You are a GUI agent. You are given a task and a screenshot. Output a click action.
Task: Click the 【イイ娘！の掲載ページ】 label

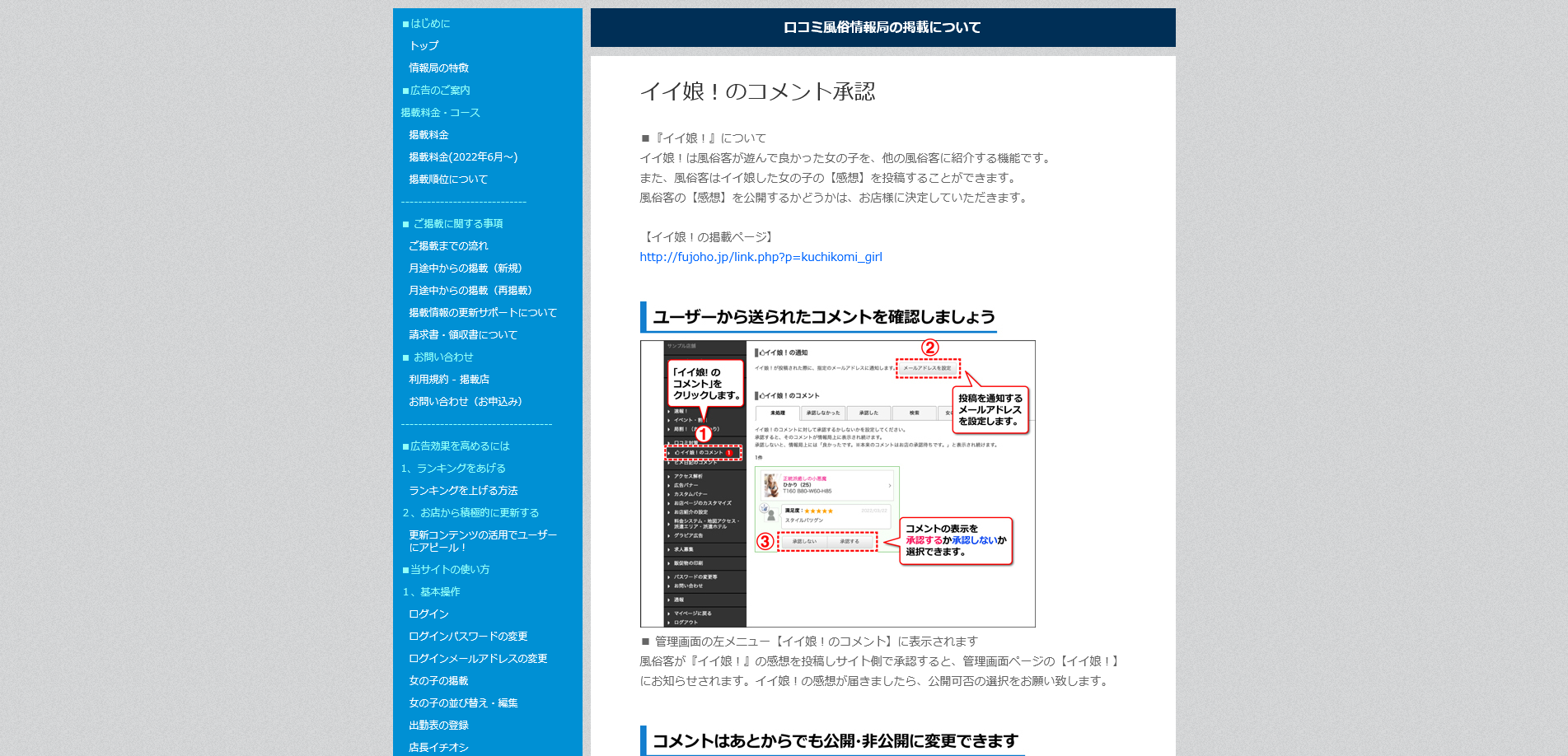[709, 237]
